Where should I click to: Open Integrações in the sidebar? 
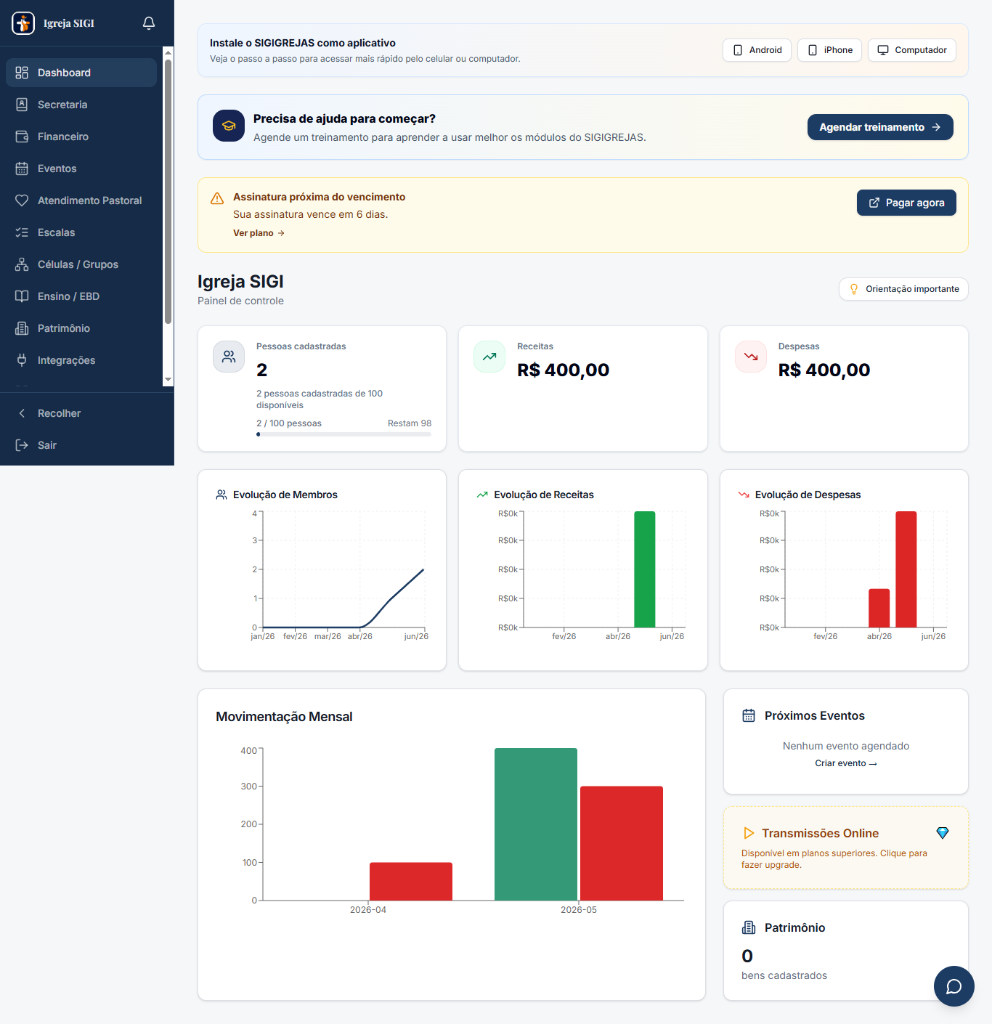tap(81, 360)
